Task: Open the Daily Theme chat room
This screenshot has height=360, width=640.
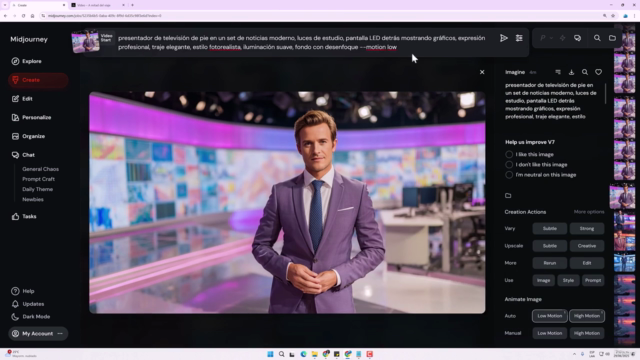Action: [38, 189]
